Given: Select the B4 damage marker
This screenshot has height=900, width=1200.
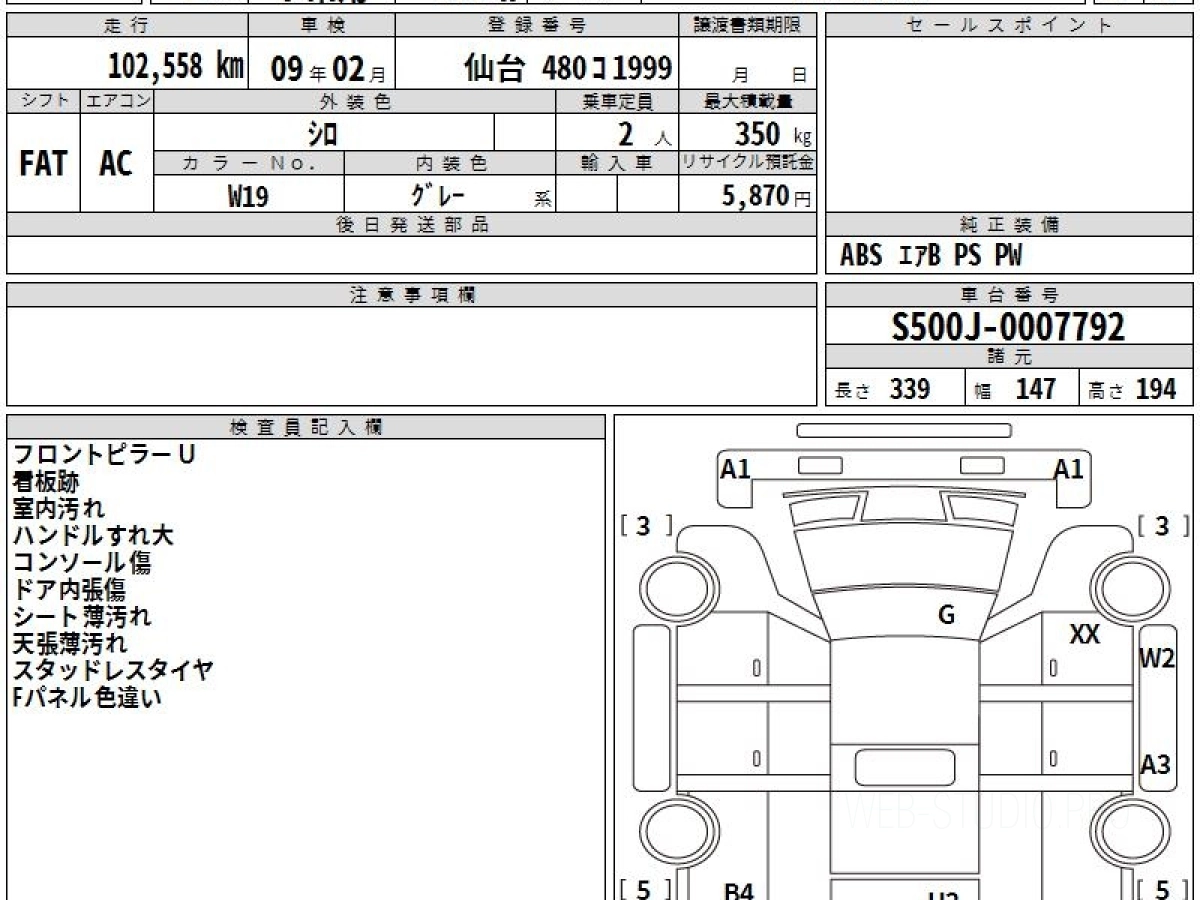Looking at the screenshot, I should coord(738,890).
